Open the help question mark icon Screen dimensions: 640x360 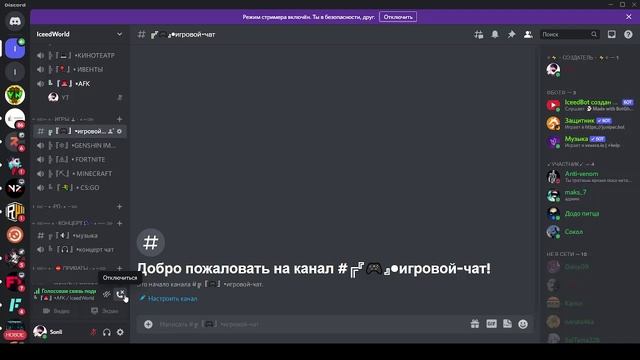pyautogui.click(x=628, y=34)
